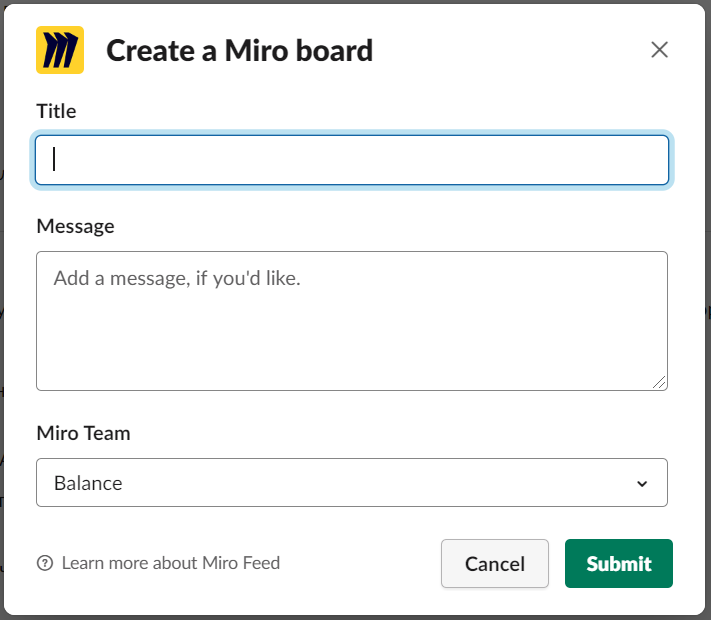711x620 pixels.
Task: Close the Create a Miro board dialog
Action: click(659, 50)
